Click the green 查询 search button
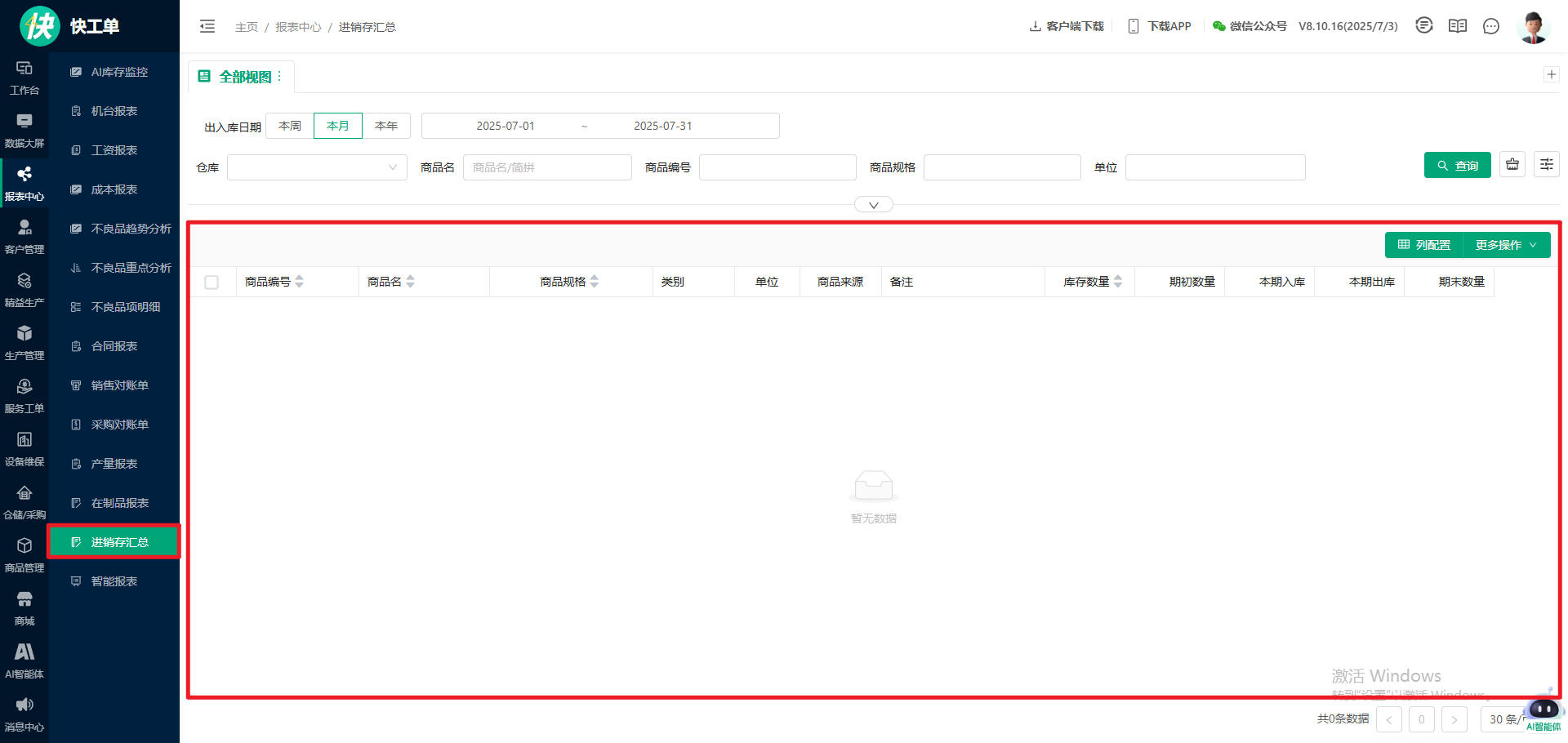Screen dimensions: 1568x743 [1458, 165]
